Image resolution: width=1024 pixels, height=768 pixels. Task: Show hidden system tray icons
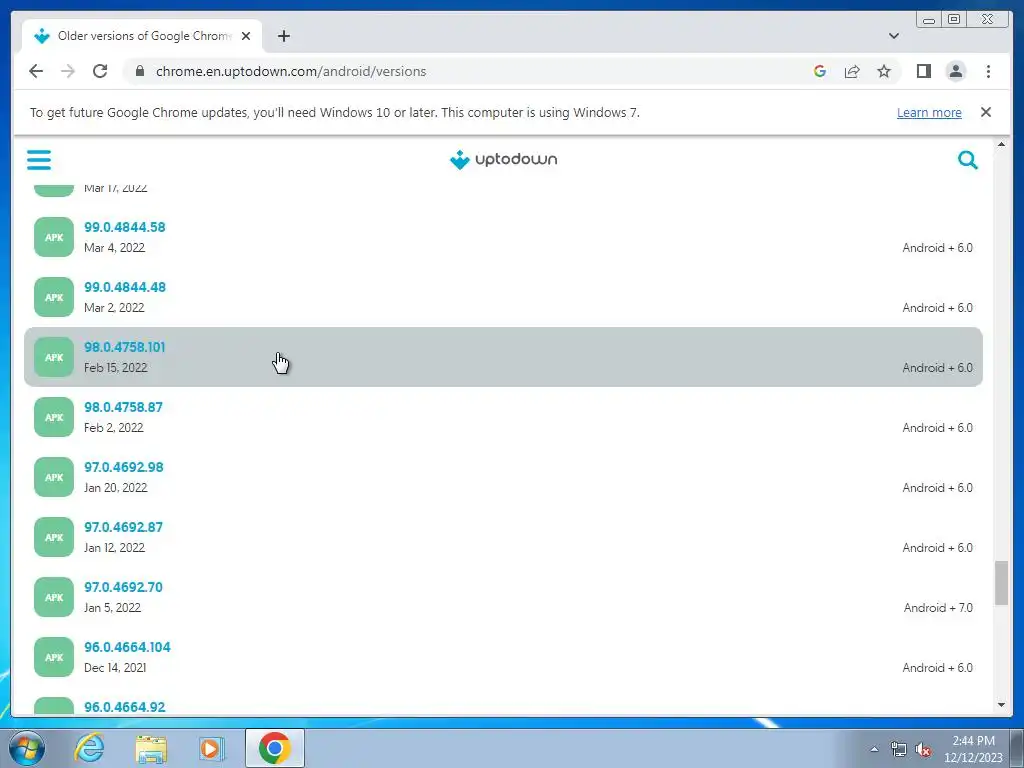[874, 749]
